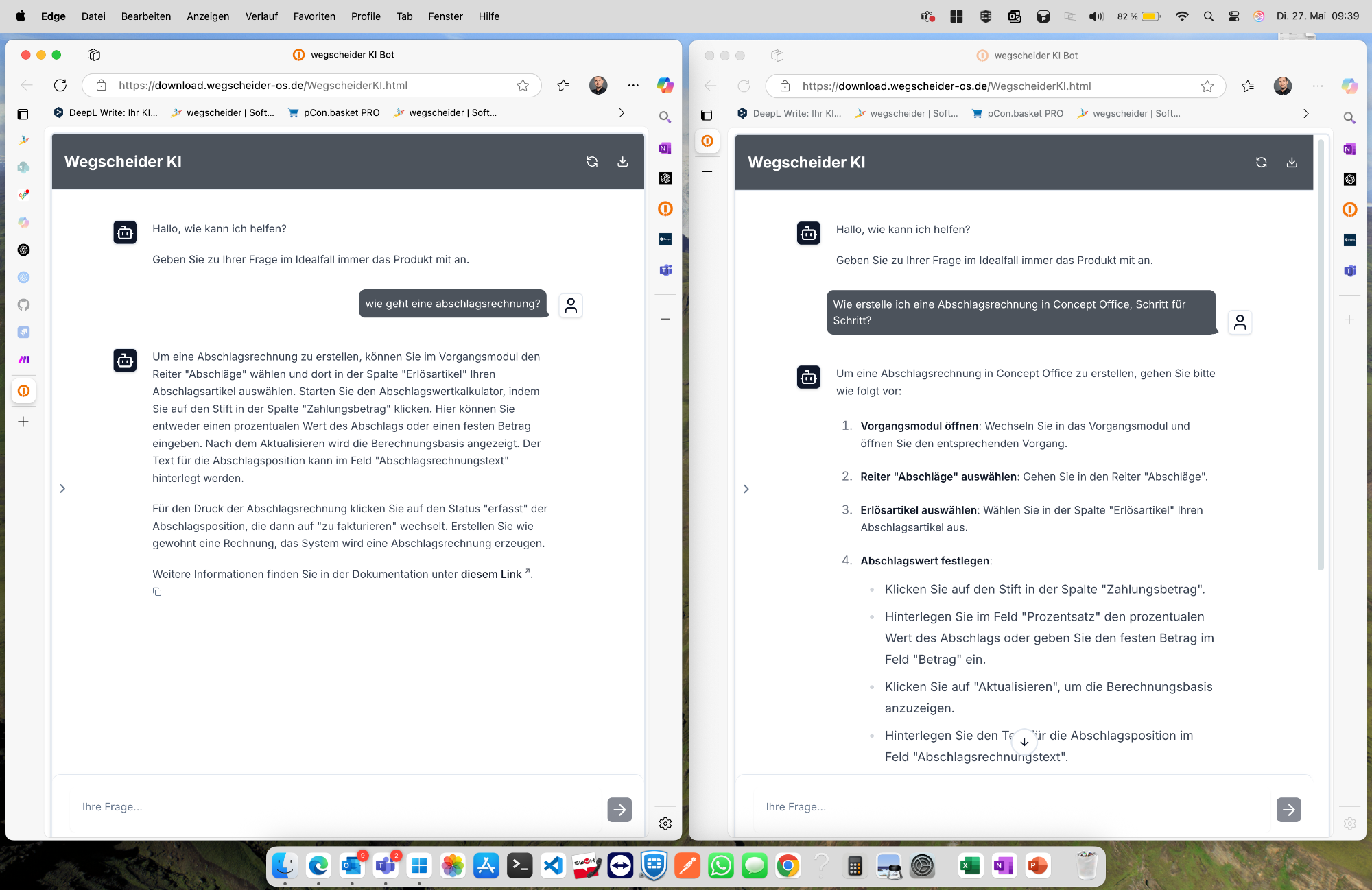Open 'DeepL Write' bookmark in left window
The width and height of the screenshot is (1372, 890).
coord(106,112)
